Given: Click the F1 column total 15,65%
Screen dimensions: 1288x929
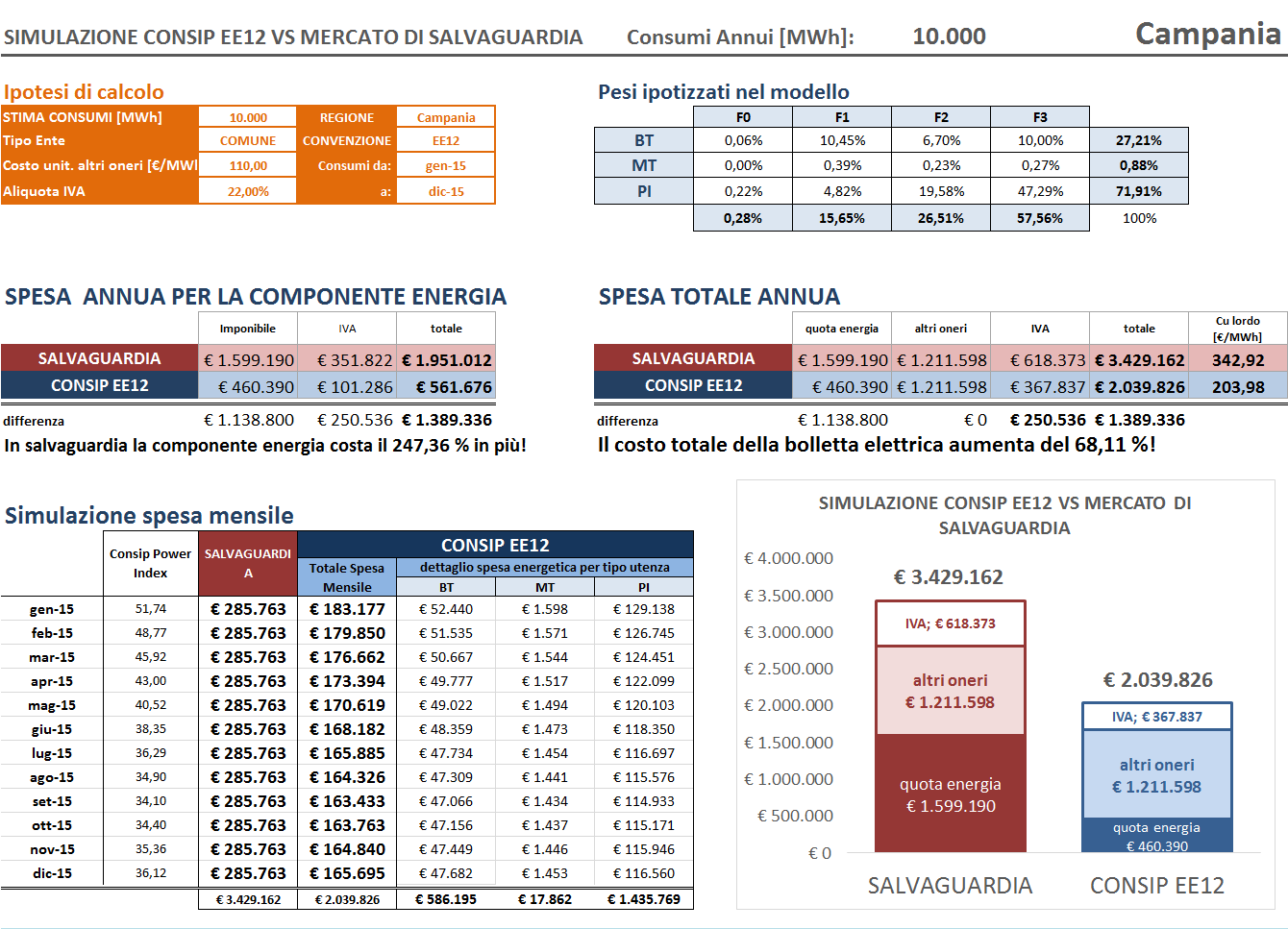Looking at the screenshot, I should [842, 218].
